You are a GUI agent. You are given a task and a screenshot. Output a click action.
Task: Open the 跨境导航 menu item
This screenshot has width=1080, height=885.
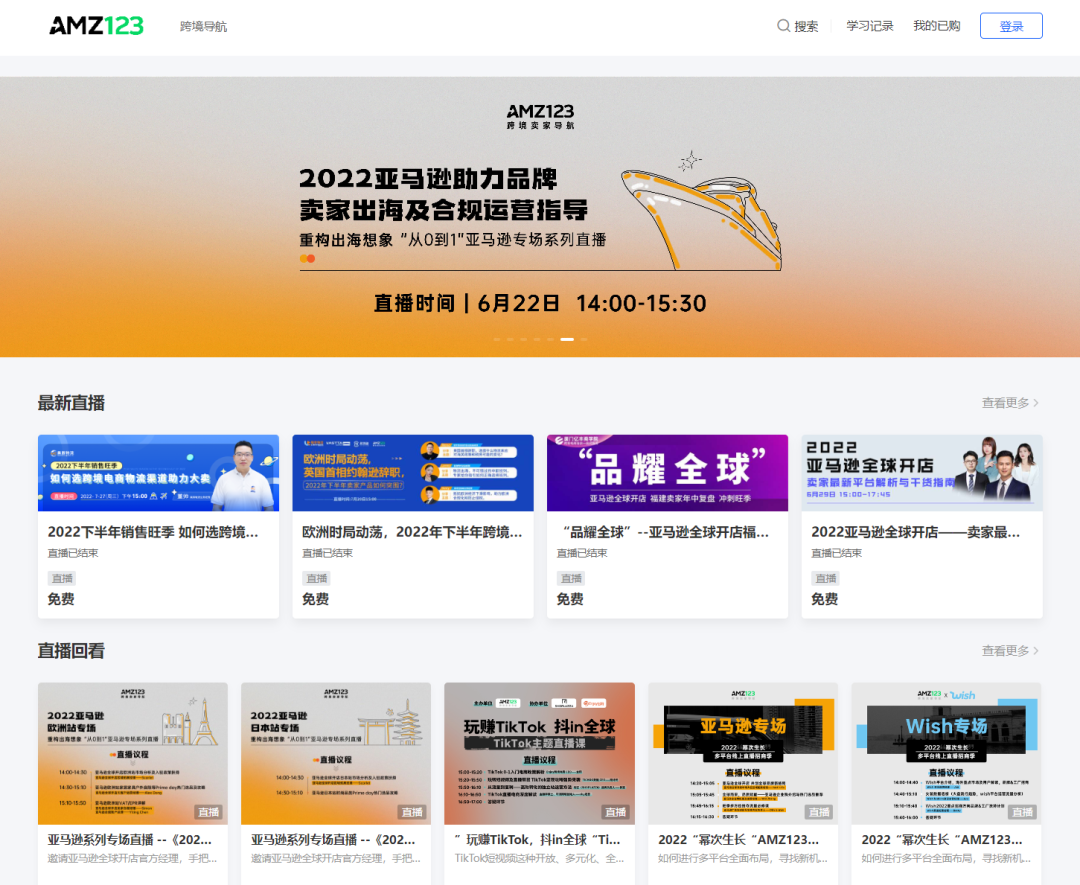(203, 26)
